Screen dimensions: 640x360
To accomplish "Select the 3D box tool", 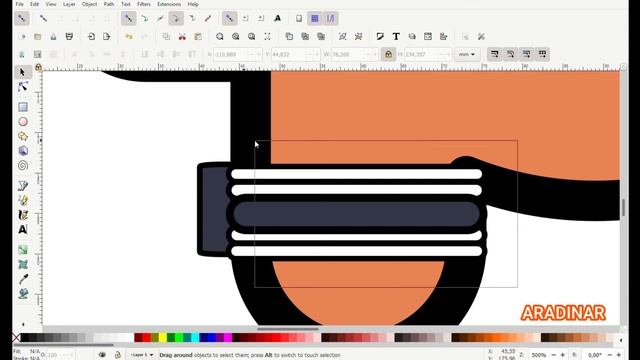I will coord(23,151).
